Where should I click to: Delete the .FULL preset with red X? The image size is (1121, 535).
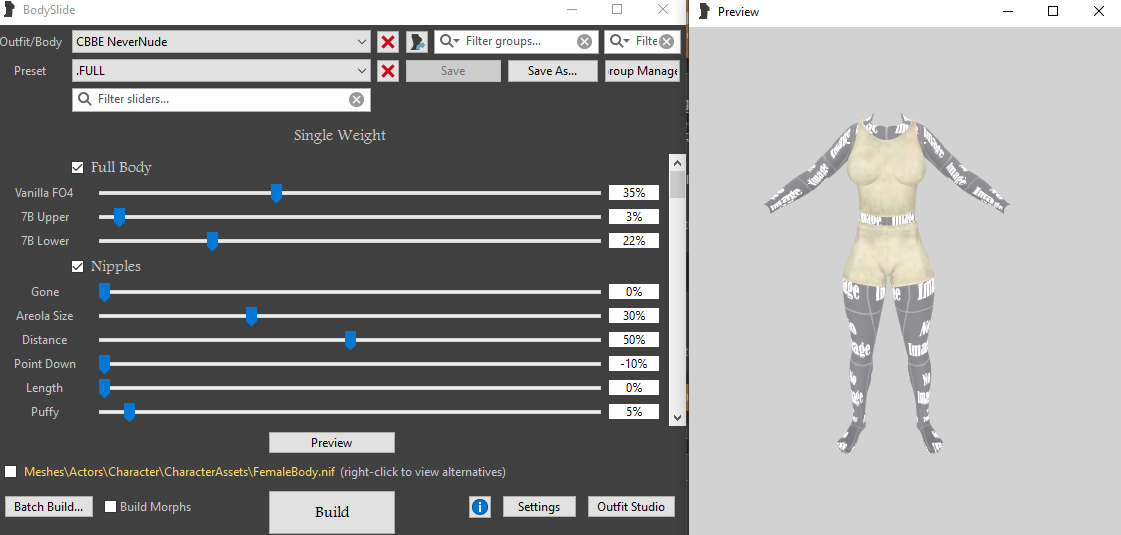point(388,71)
